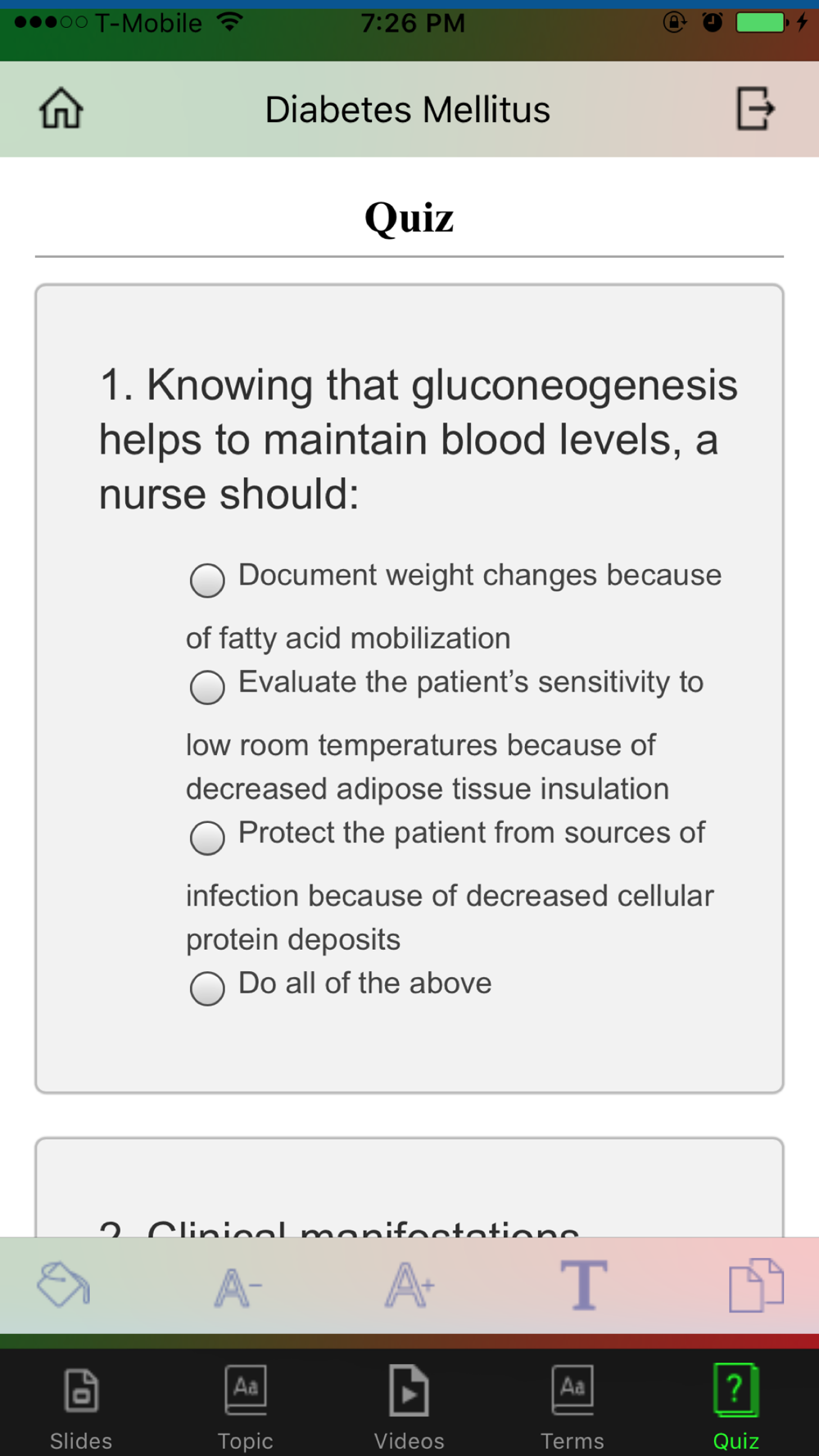Select the Quiz tab

click(x=735, y=1407)
